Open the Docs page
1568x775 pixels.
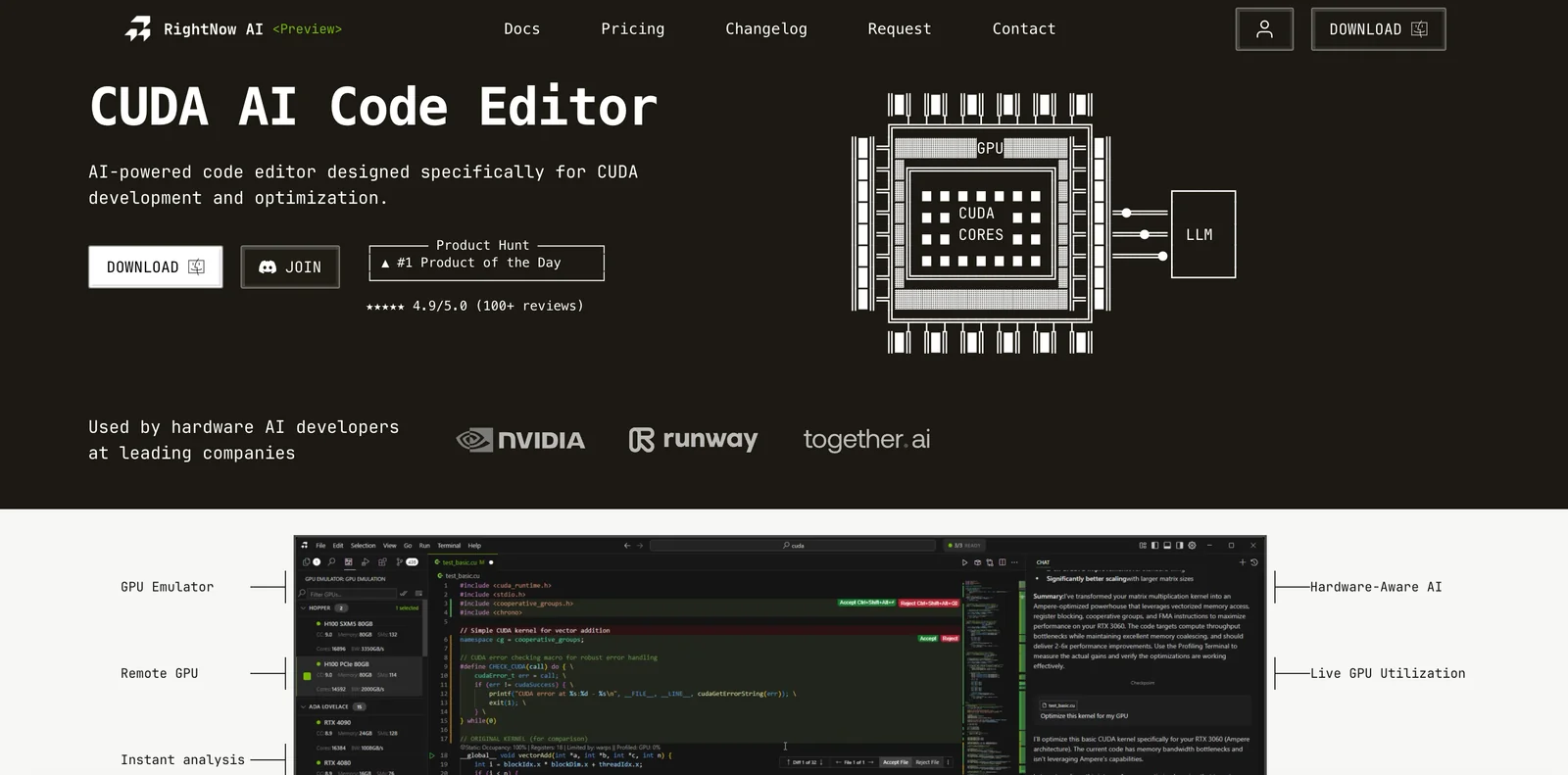tap(521, 29)
